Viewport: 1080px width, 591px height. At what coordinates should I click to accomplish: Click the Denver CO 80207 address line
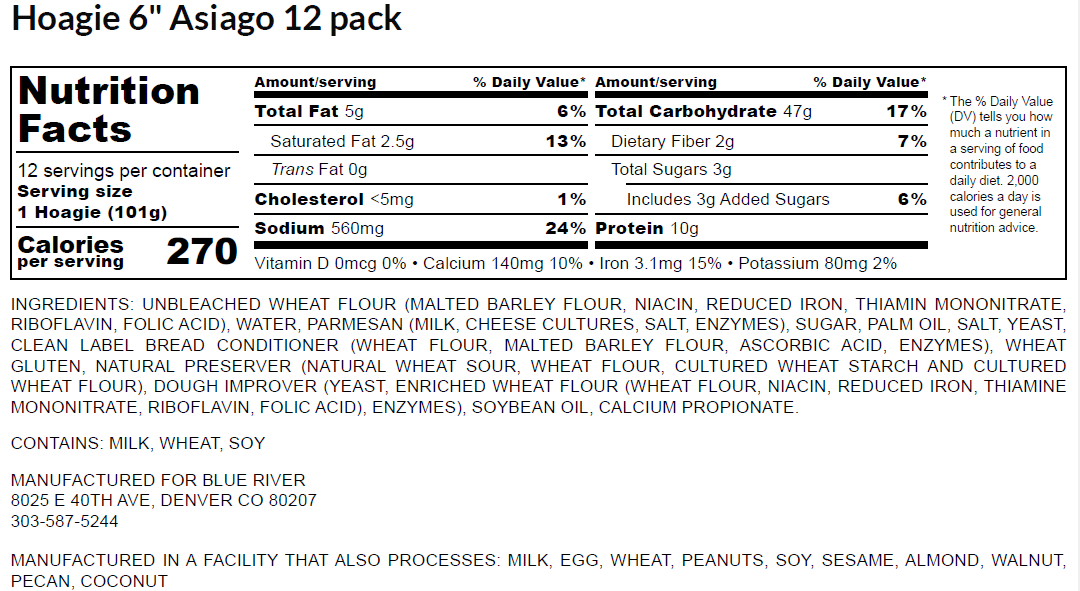click(x=163, y=500)
